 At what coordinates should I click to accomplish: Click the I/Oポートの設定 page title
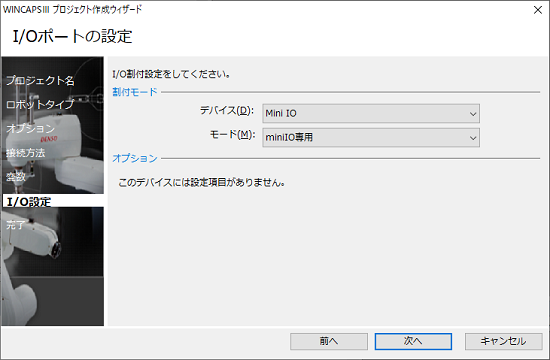[x=73, y=36]
